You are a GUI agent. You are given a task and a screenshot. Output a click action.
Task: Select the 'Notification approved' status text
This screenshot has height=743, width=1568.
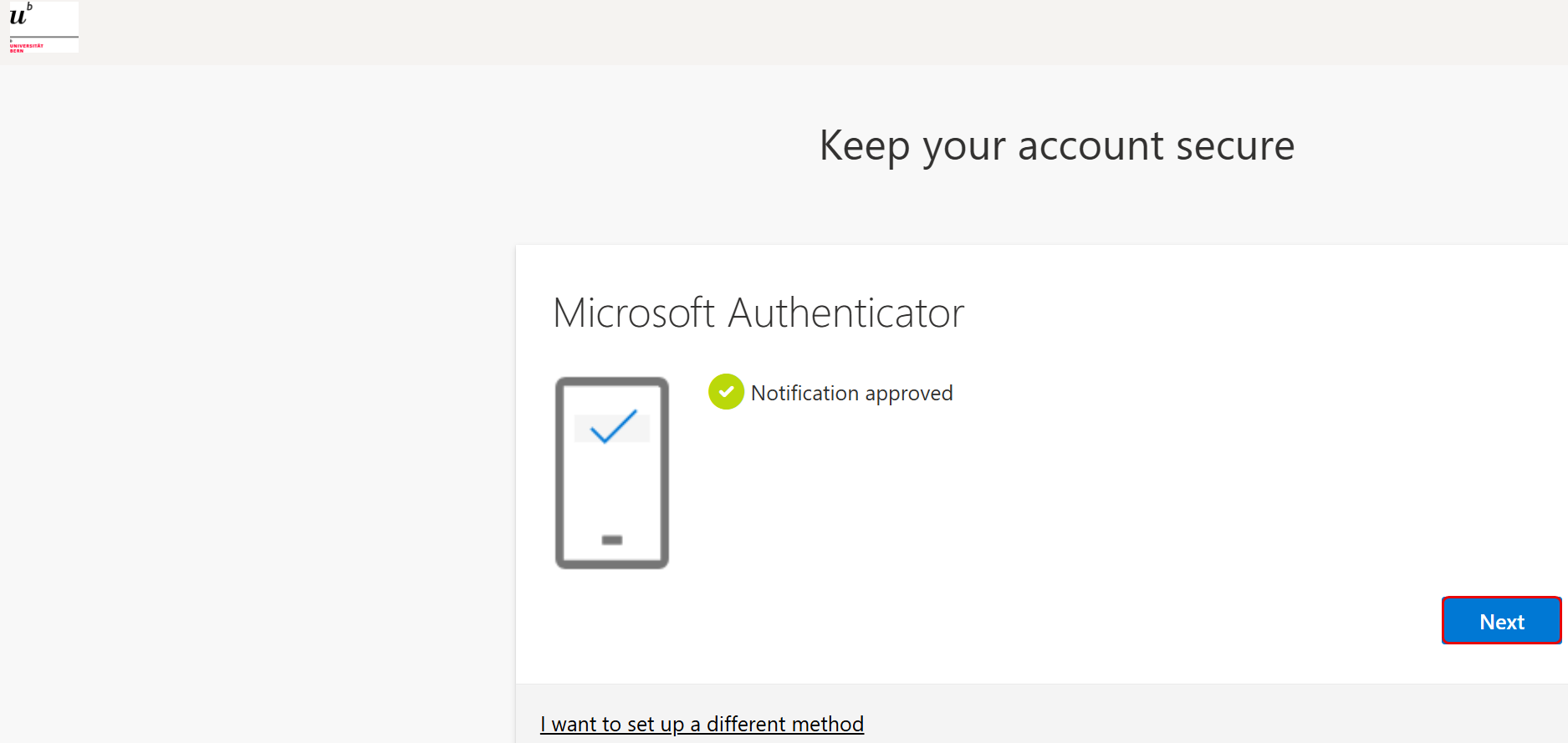[x=851, y=393]
